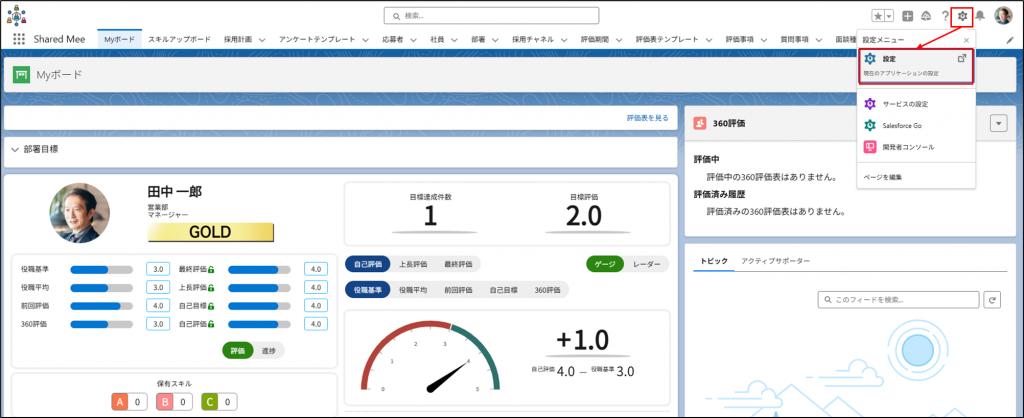This screenshot has width=1024, height=418.
Task: Click the global search field
Action: point(491,16)
